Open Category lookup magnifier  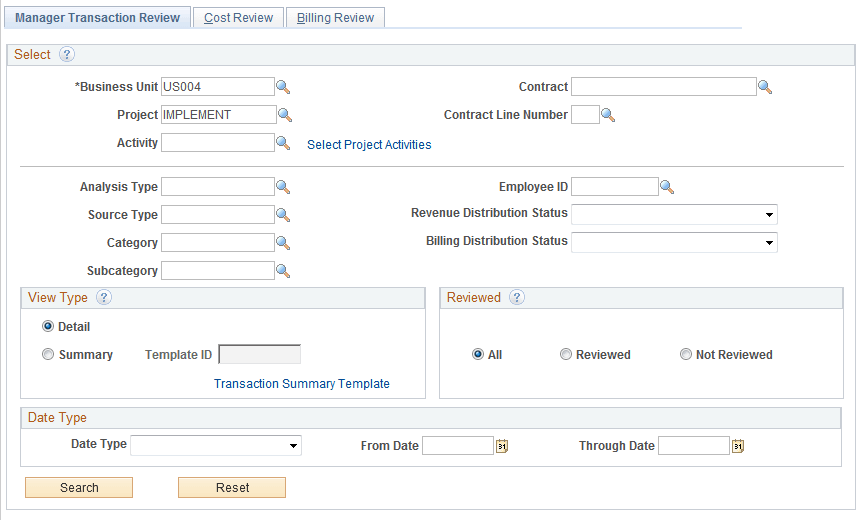click(283, 243)
